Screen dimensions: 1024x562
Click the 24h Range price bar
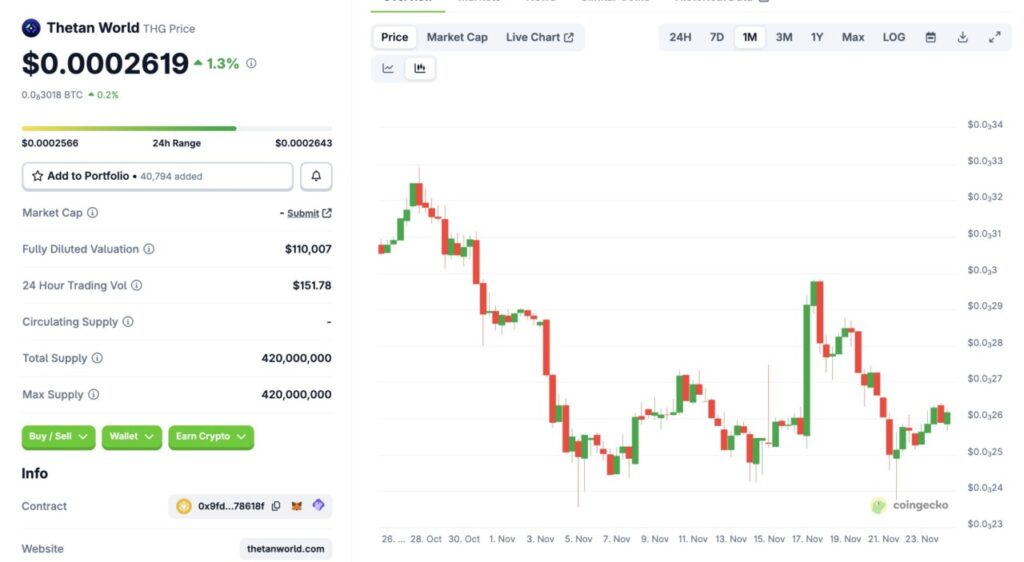click(177, 128)
